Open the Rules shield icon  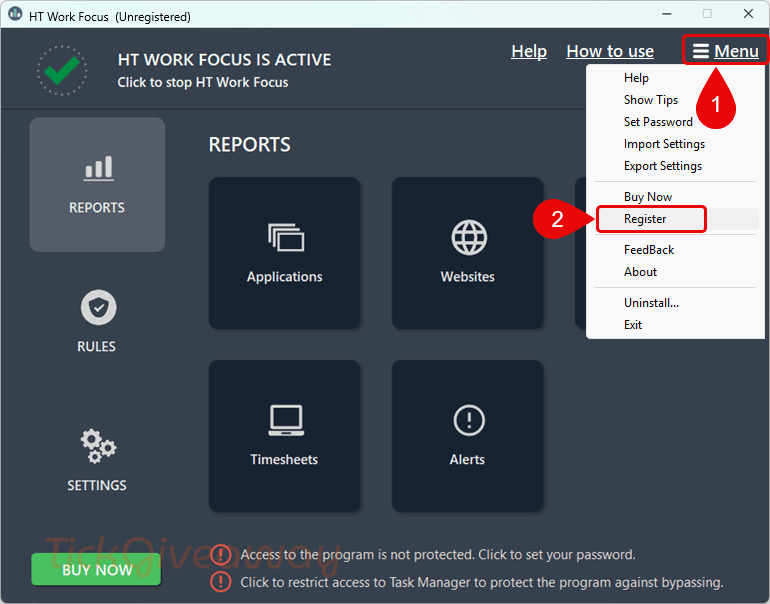[98, 307]
